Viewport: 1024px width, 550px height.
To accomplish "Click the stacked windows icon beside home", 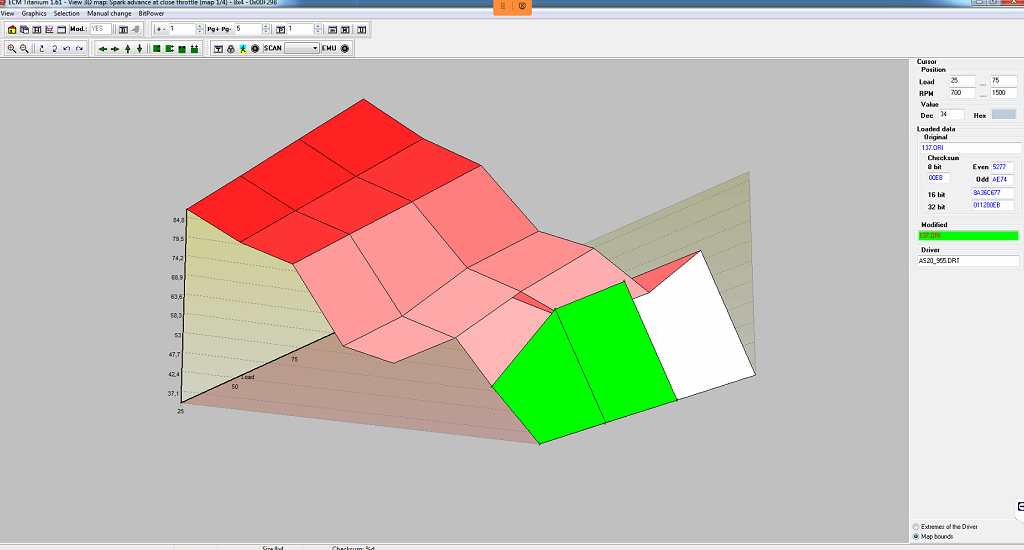I will pos(24,29).
